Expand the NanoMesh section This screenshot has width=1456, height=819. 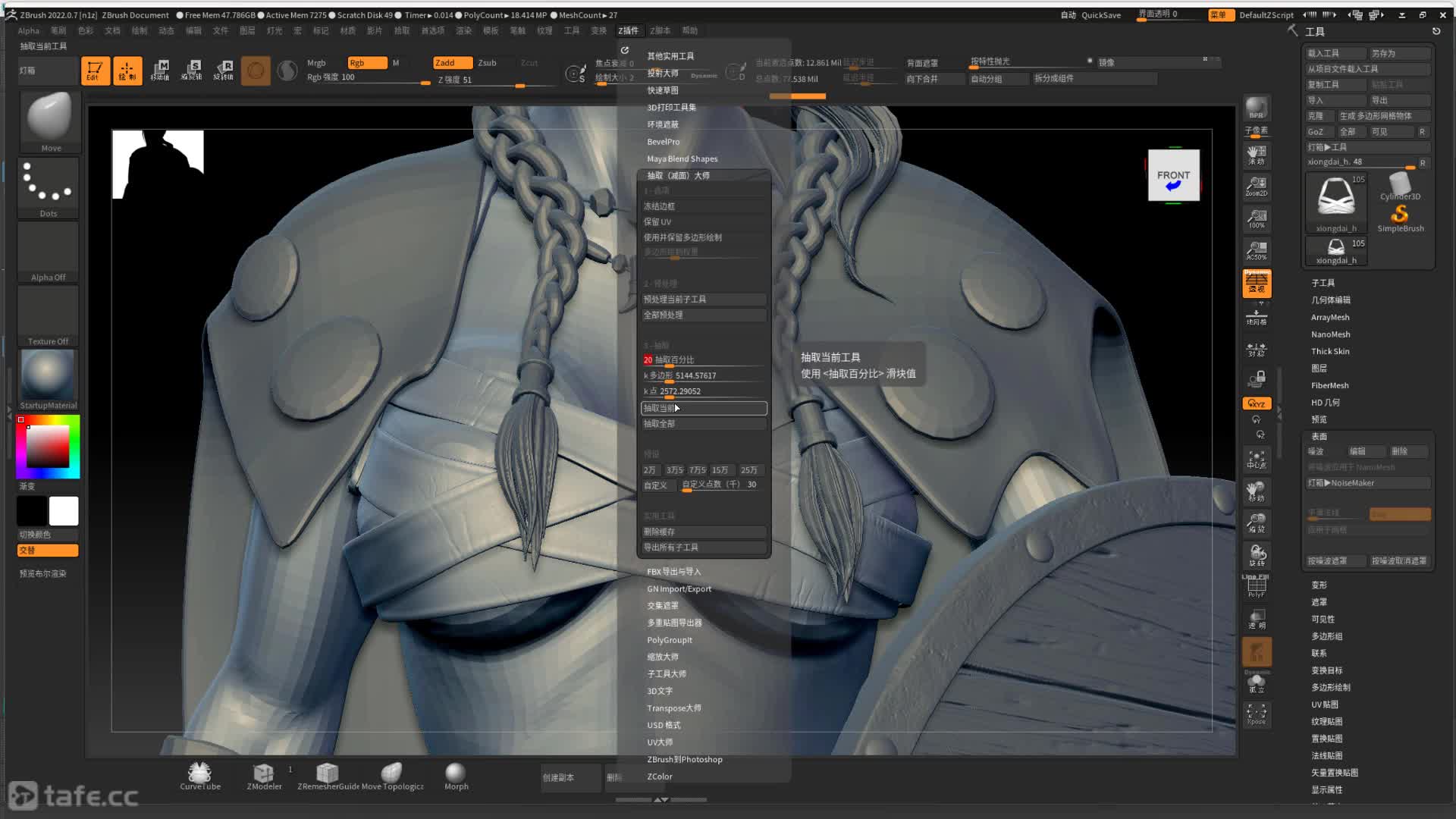tap(1330, 334)
